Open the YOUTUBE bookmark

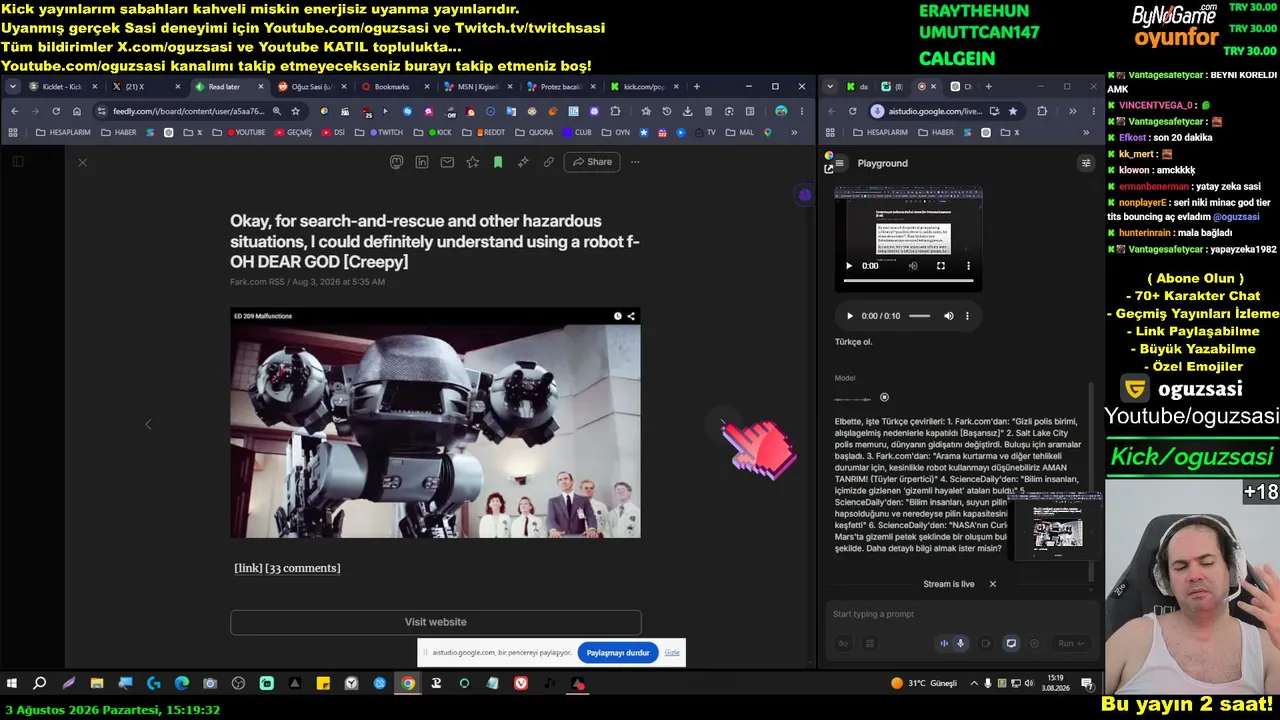click(246, 132)
